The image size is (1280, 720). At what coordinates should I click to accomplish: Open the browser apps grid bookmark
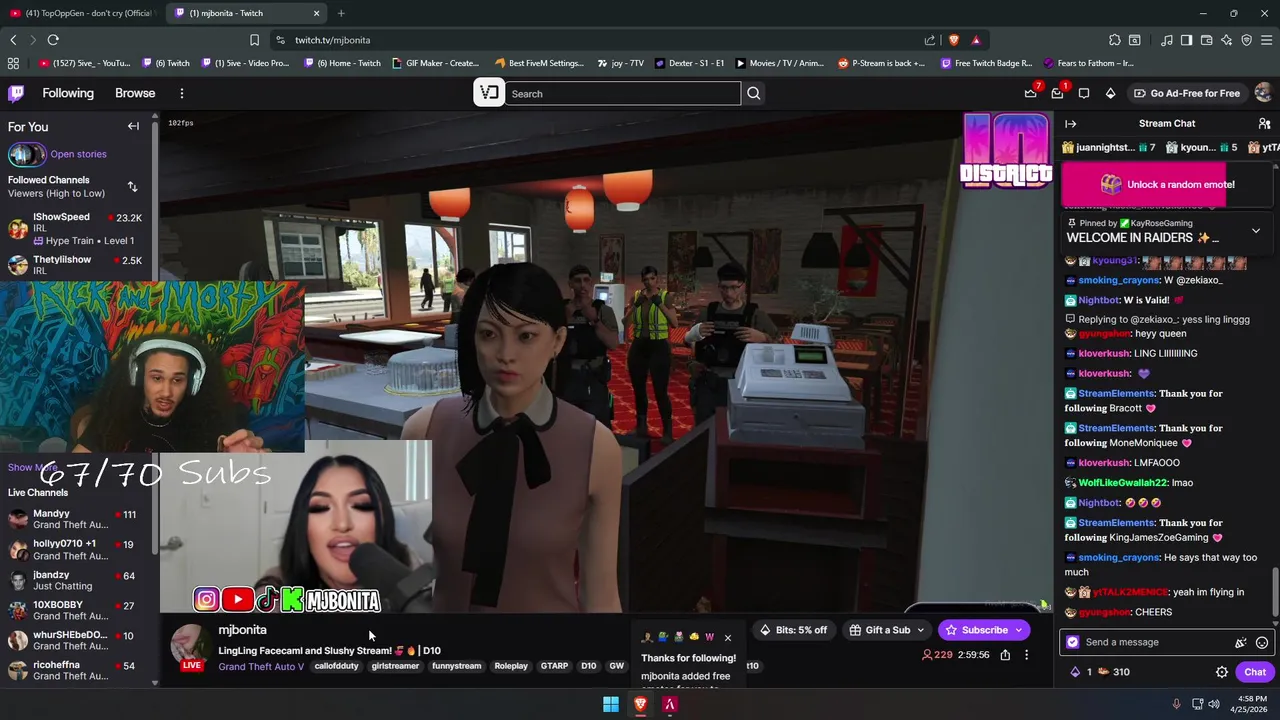13,63
